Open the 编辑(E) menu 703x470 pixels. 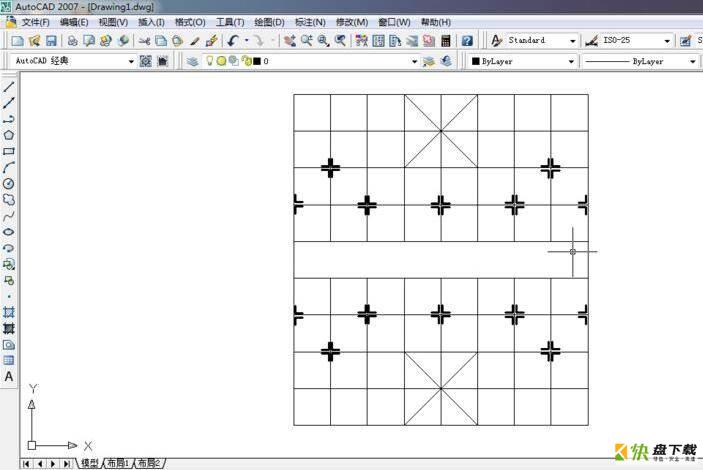point(74,22)
